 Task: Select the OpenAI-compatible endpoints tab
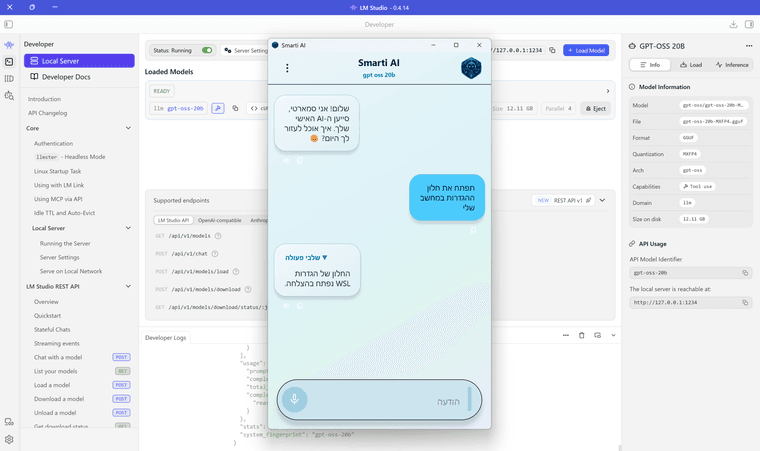(220, 220)
